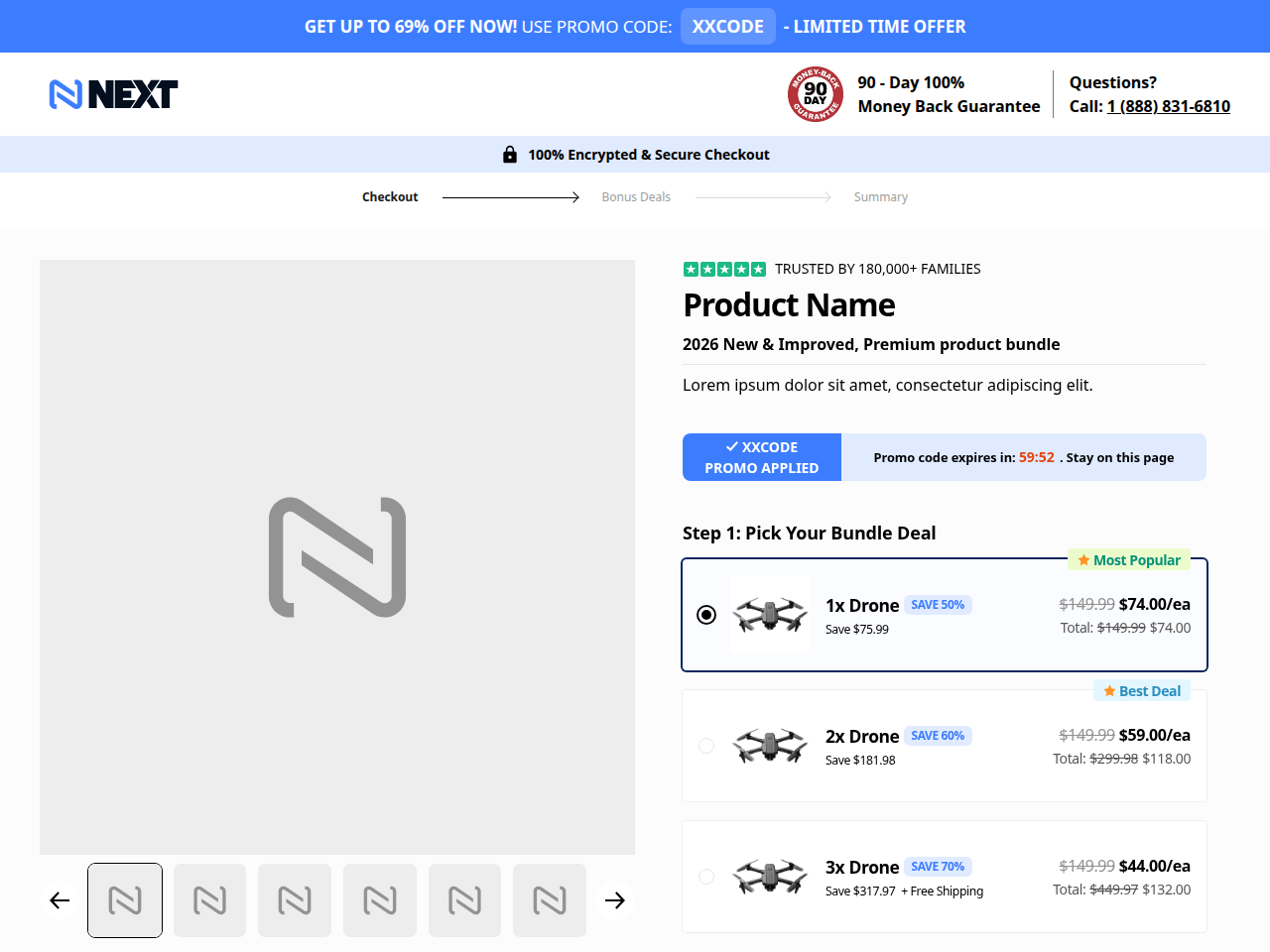Open the Checkout step
Image resolution: width=1270 pixels, height=952 pixels.
tap(390, 197)
